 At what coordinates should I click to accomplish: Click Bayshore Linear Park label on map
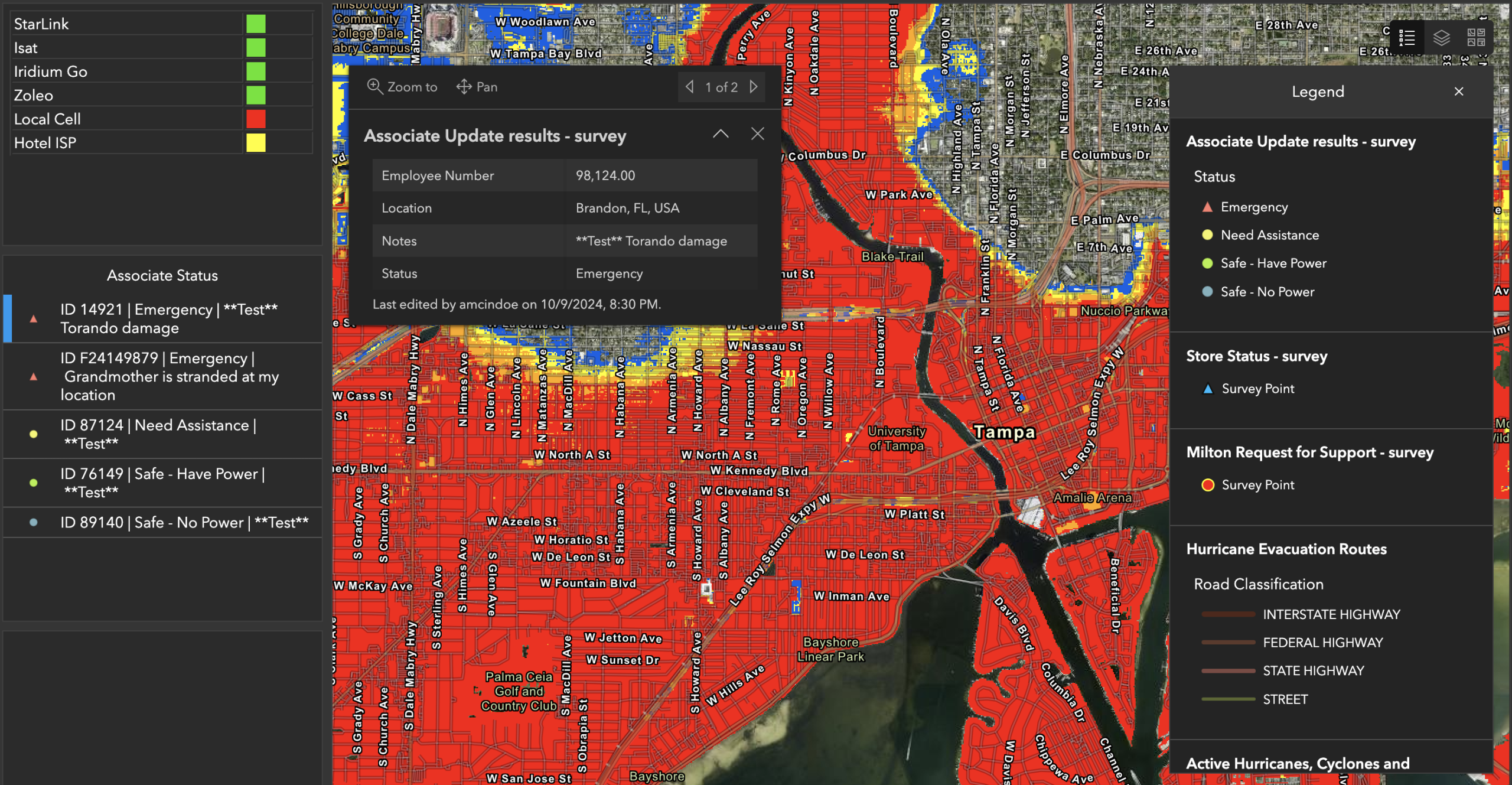click(831, 649)
